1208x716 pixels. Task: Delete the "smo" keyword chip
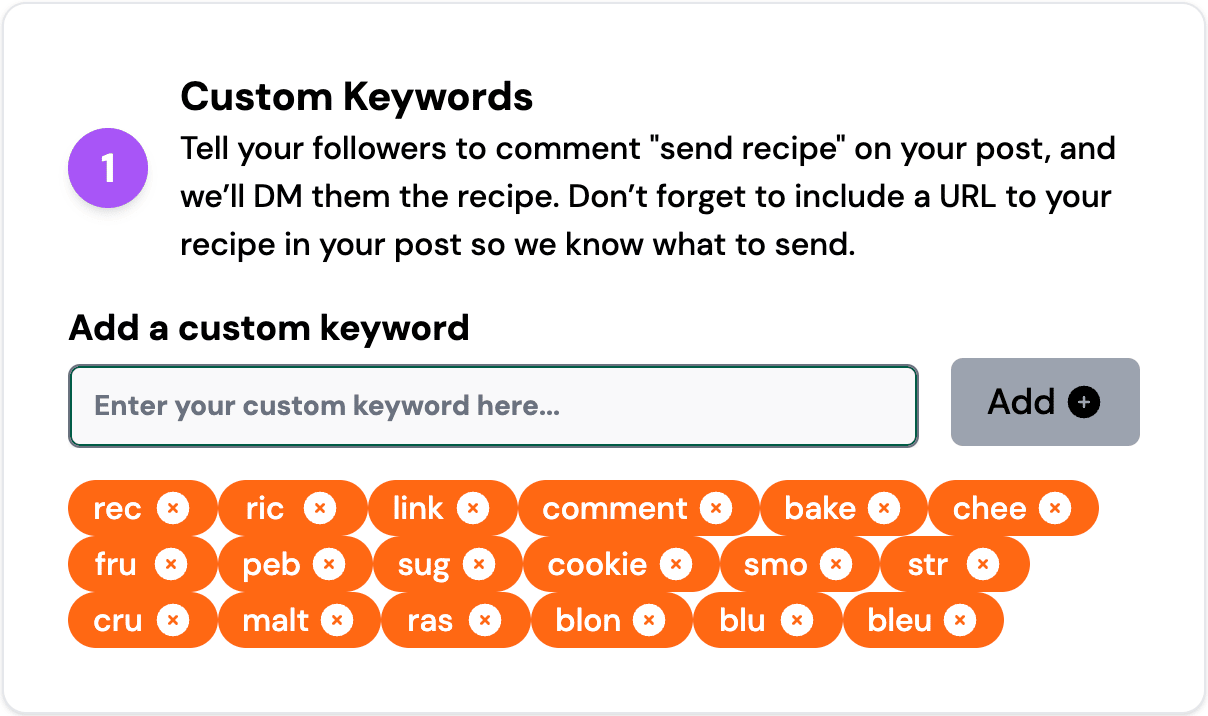836,565
